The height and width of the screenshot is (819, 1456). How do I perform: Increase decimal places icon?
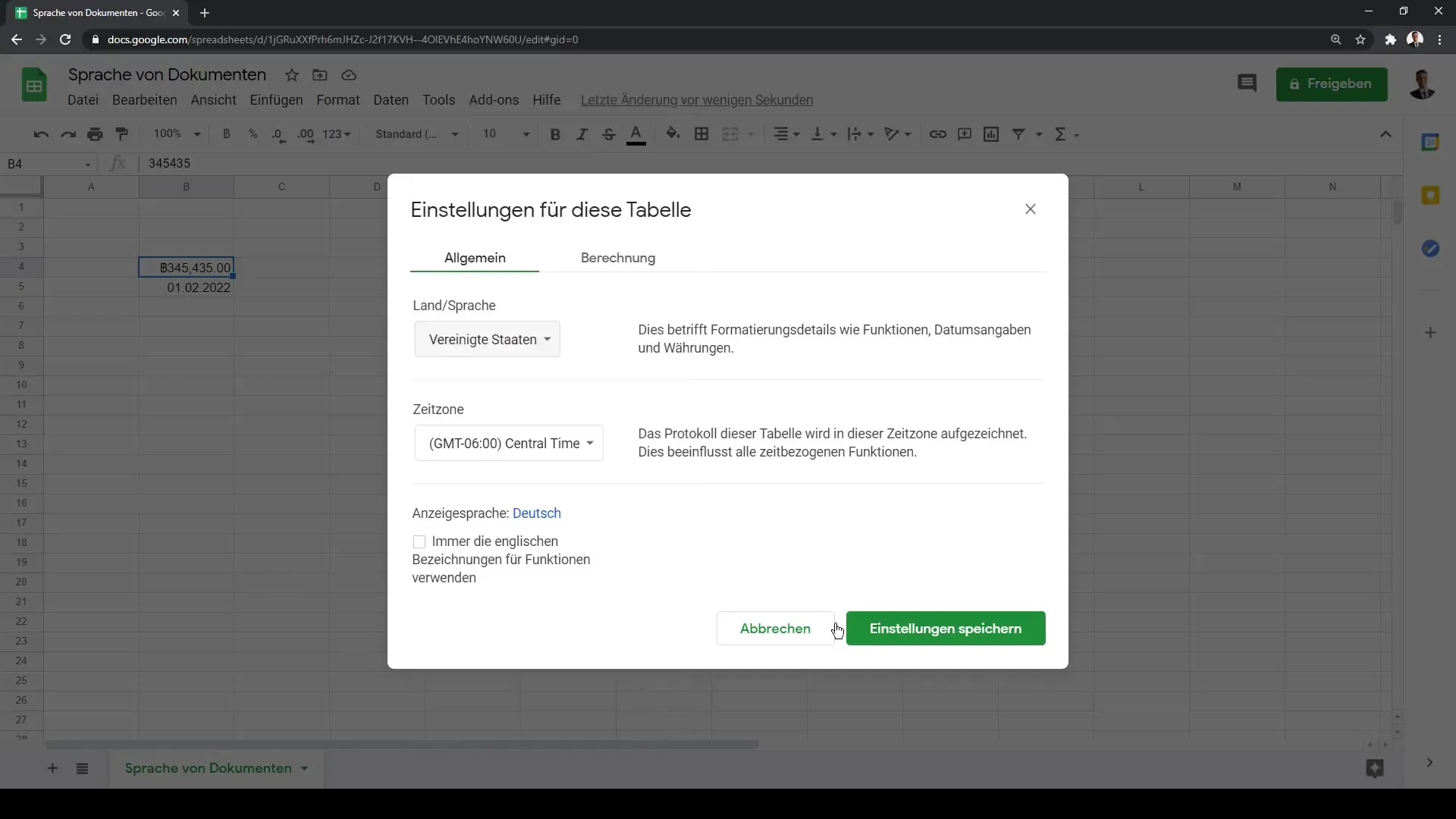(x=306, y=134)
